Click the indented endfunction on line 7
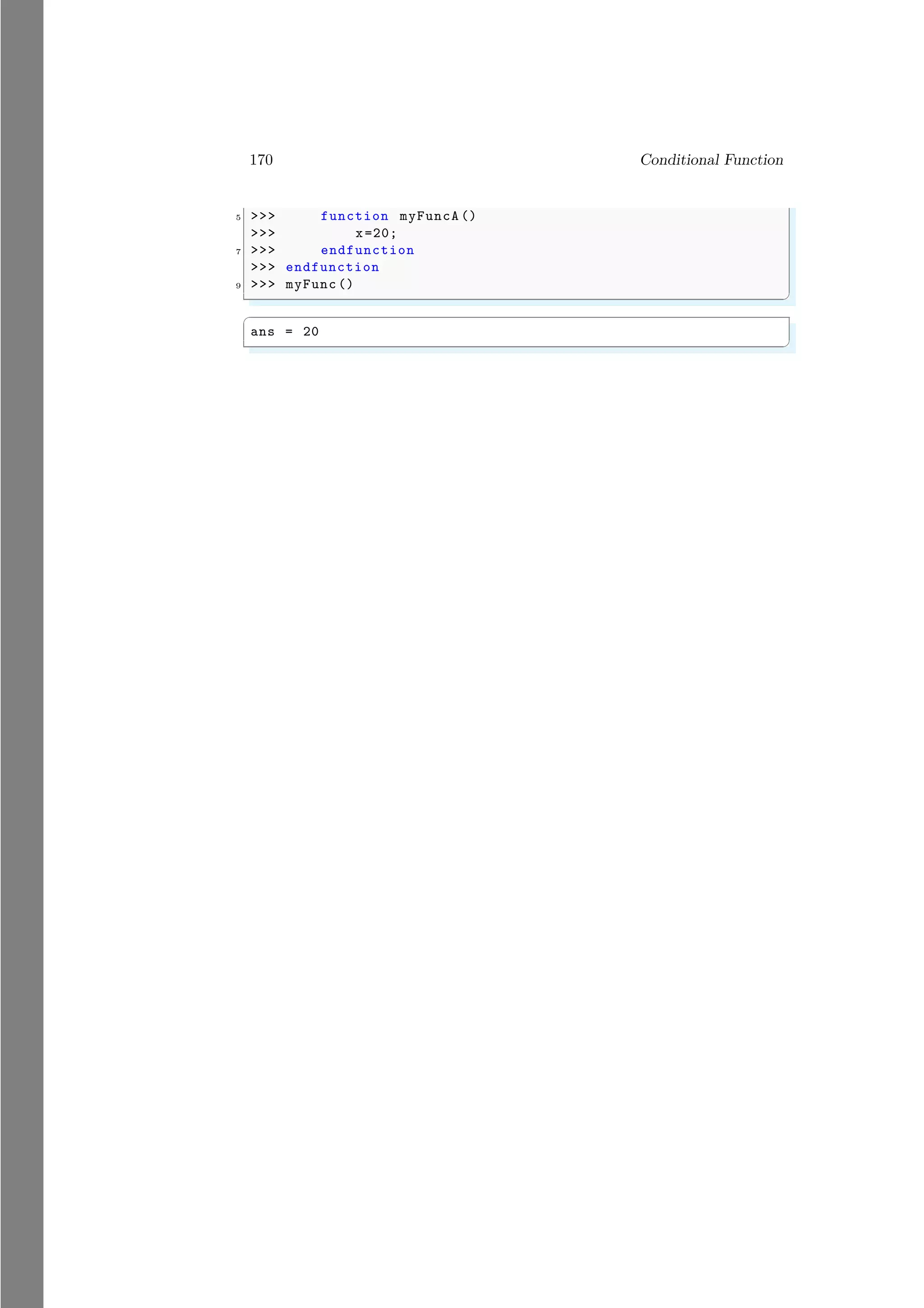Image resolution: width=924 pixels, height=1308 pixels. tap(367, 250)
